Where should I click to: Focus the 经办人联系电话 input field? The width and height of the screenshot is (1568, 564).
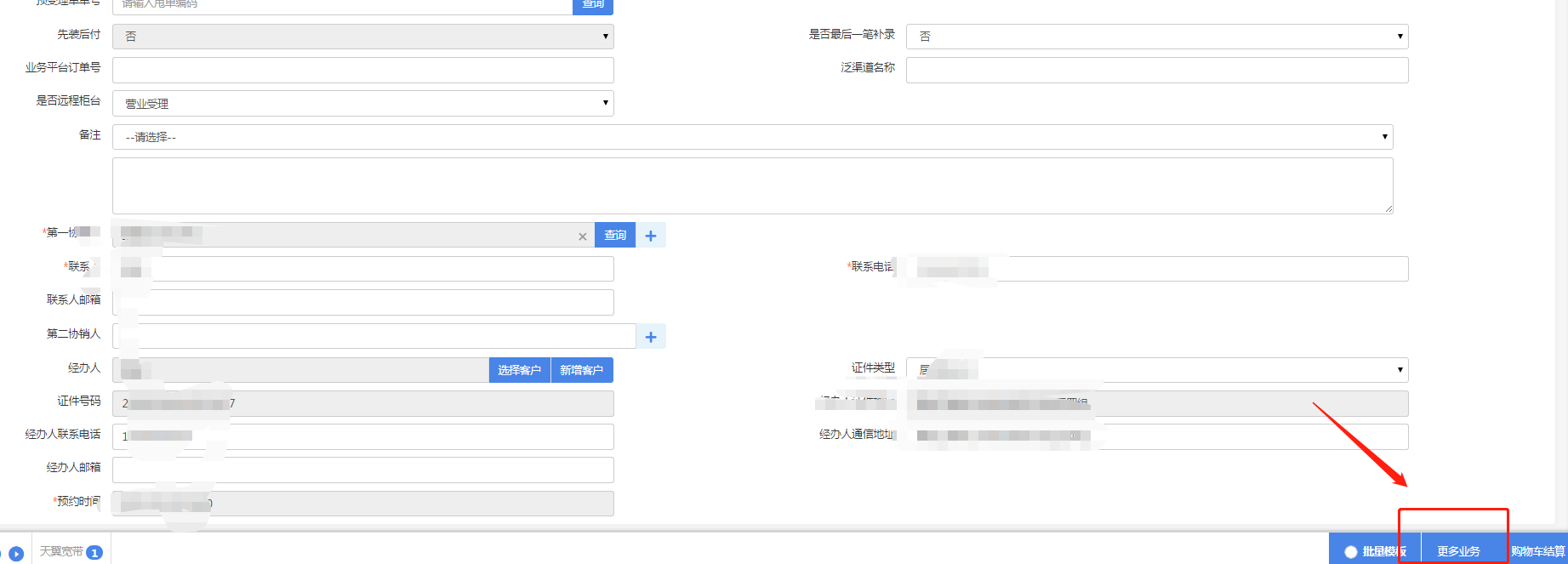[363, 436]
